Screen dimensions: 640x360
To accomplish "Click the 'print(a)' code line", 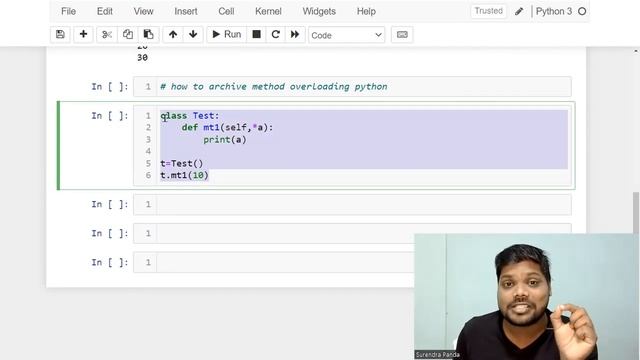I will (x=225, y=140).
